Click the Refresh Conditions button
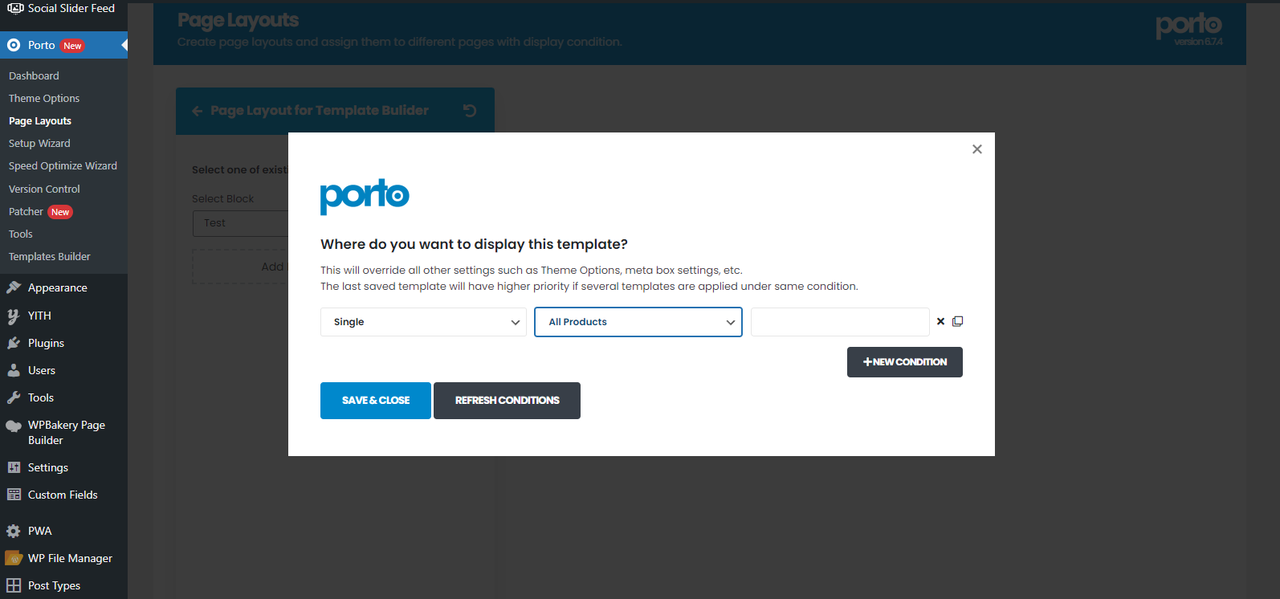The width and height of the screenshot is (1280, 599). pyautogui.click(x=507, y=400)
